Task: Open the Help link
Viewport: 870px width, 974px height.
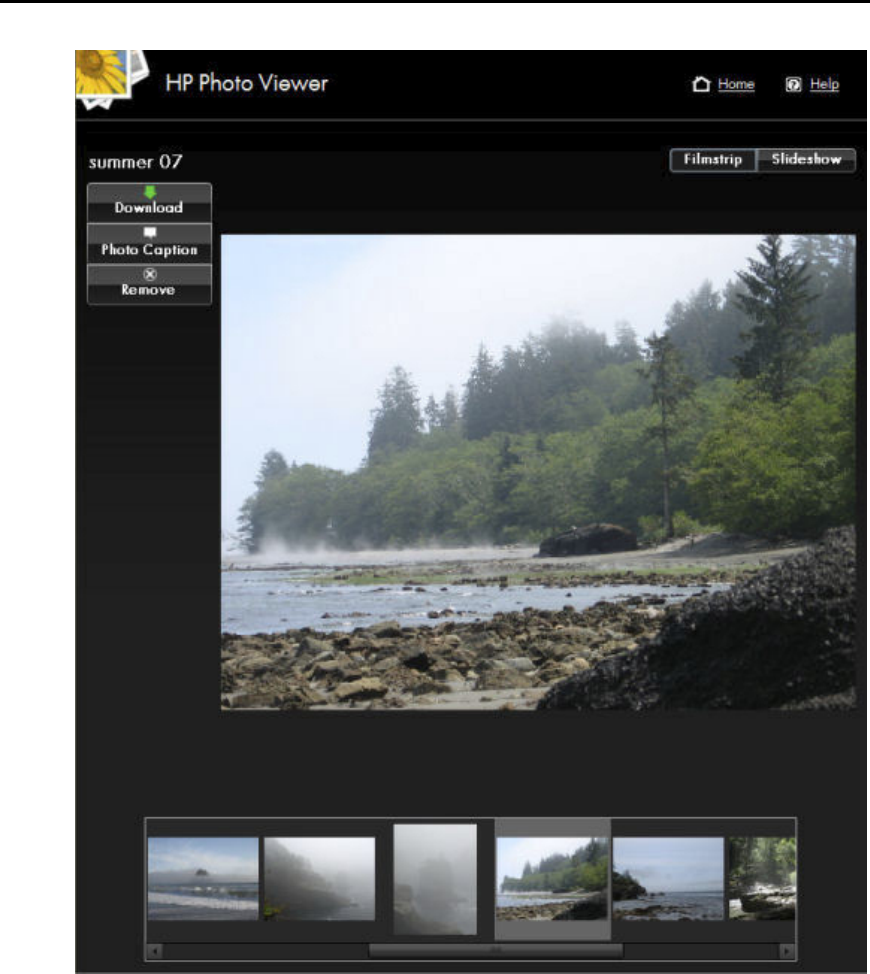Action: tap(824, 84)
